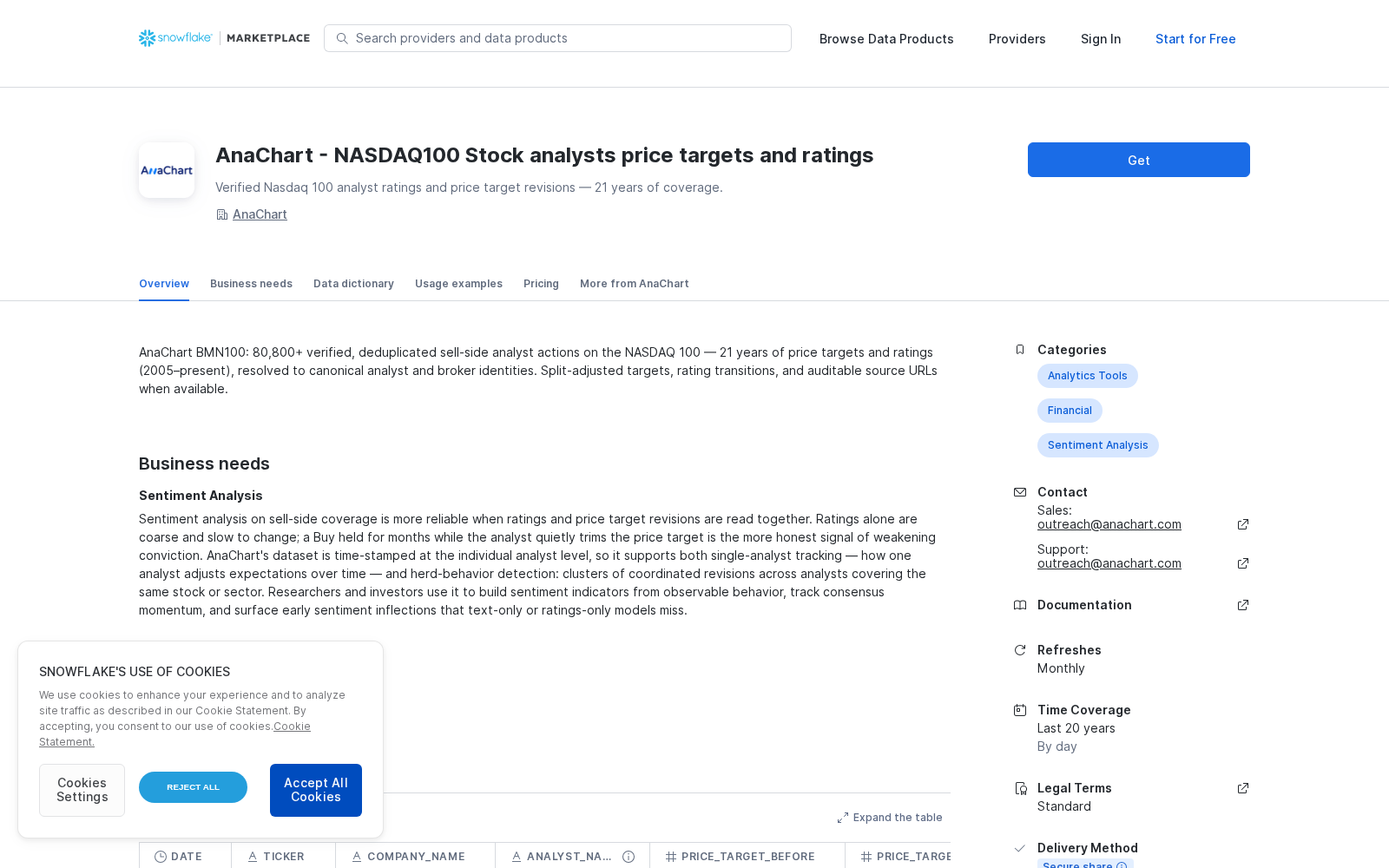Screen dimensions: 1389x868
Task: Click in the search providers field
Action: point(557,38)
